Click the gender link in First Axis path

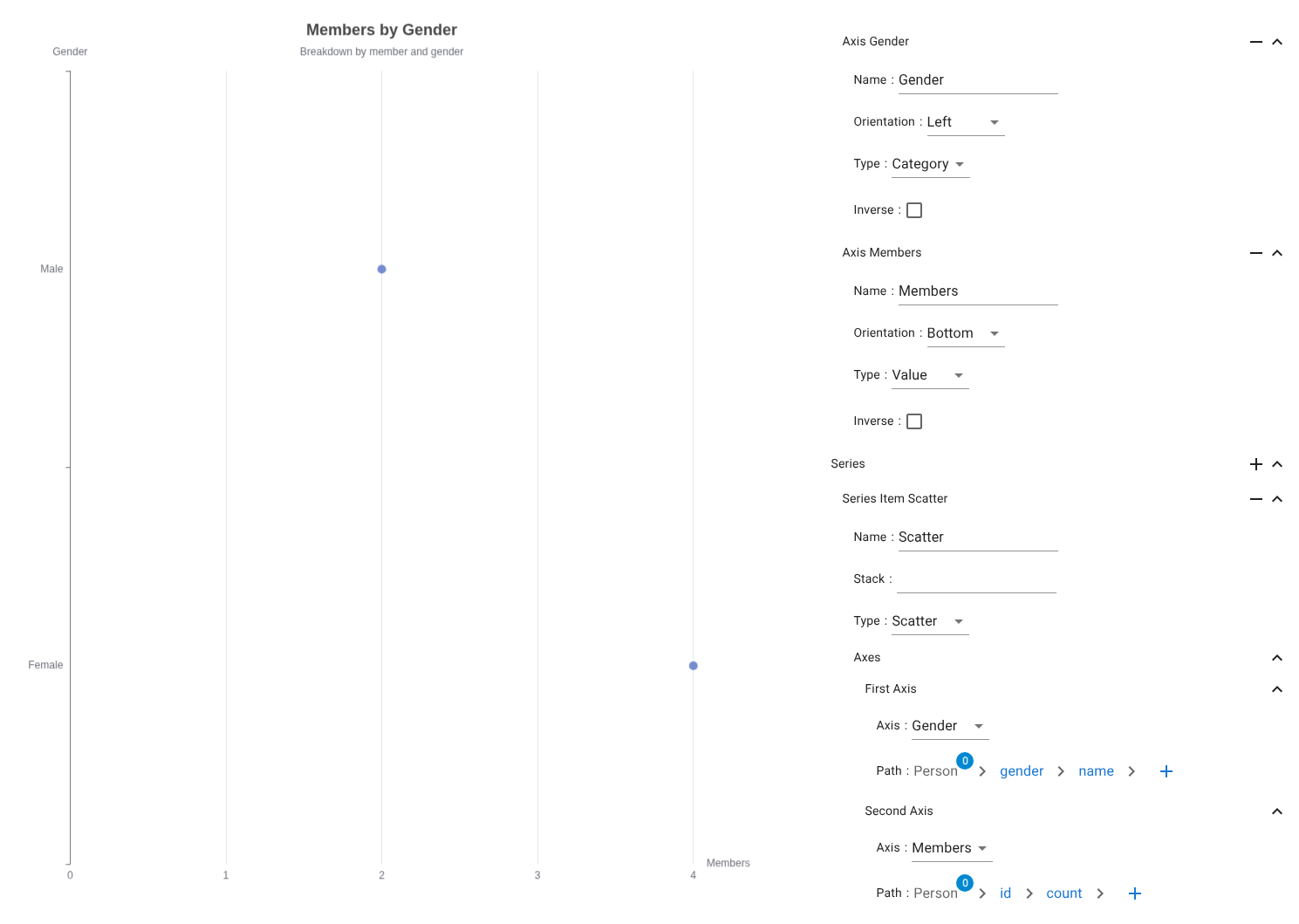pyautogui.click(x=1022, y=771)
